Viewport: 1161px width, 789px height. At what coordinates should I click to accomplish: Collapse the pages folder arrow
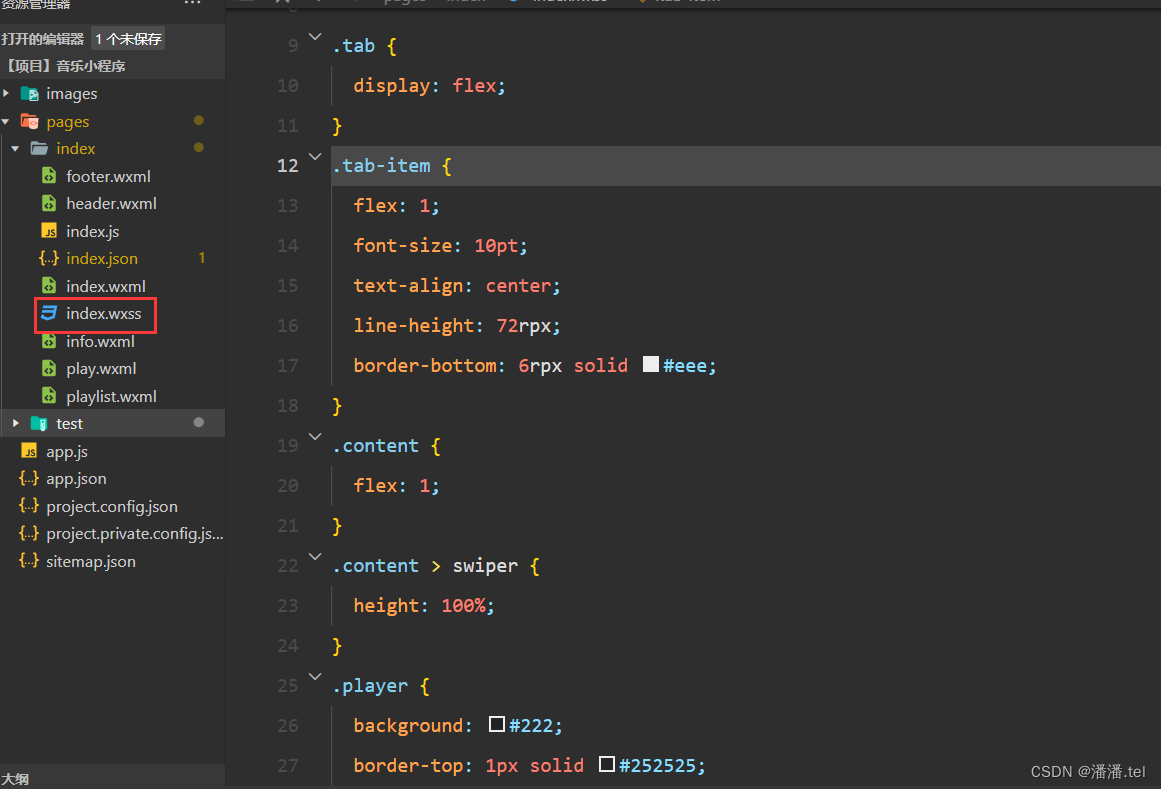[x=6, y=121]
